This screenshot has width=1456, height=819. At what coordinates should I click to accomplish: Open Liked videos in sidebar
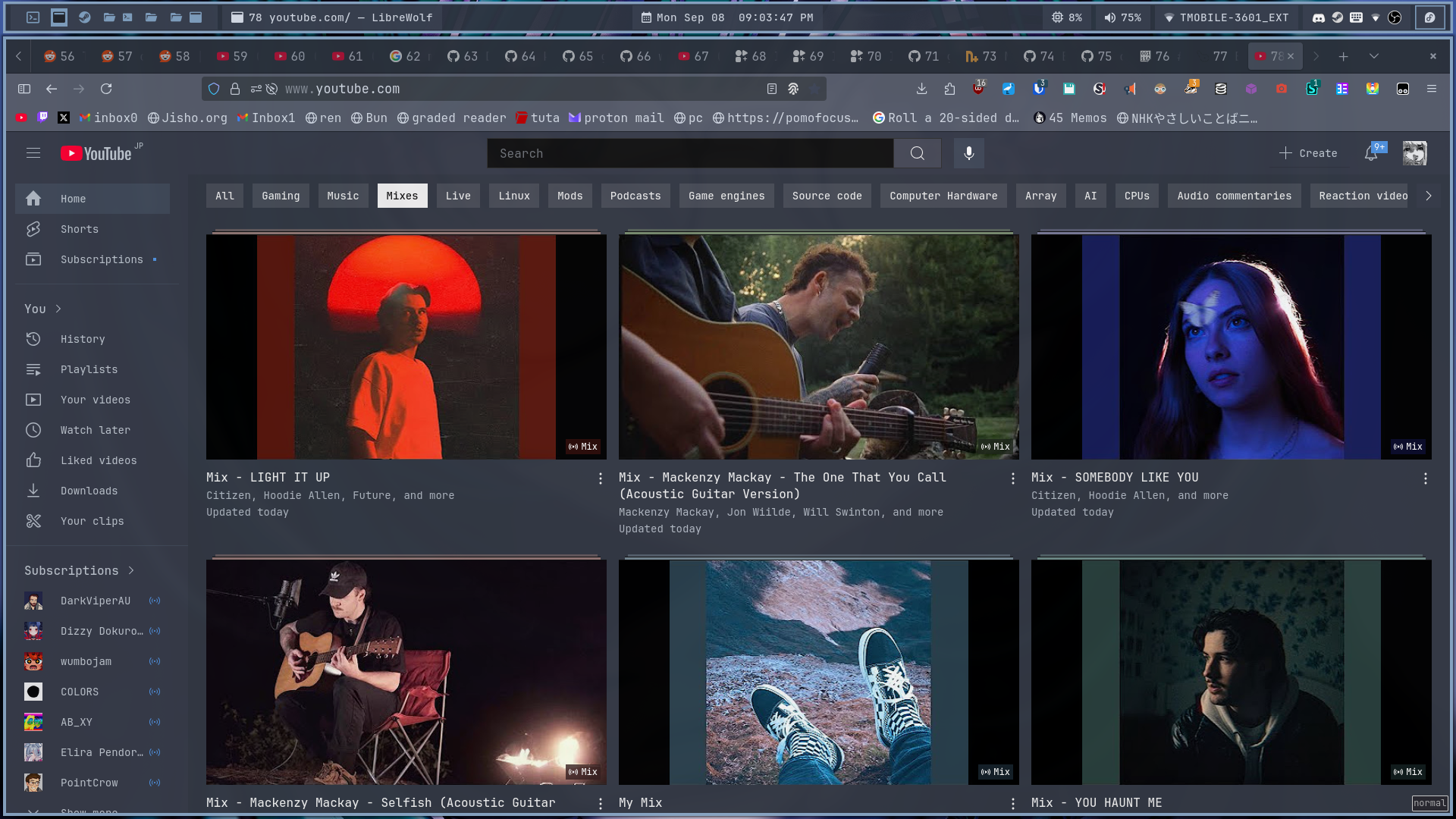(98, 460)
